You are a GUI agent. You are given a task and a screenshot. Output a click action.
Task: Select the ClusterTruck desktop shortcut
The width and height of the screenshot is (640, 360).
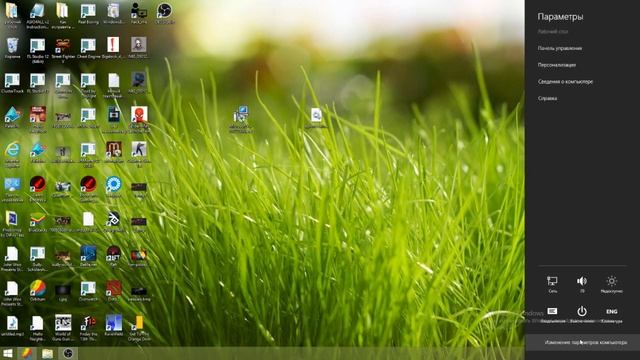coord(12,83)
